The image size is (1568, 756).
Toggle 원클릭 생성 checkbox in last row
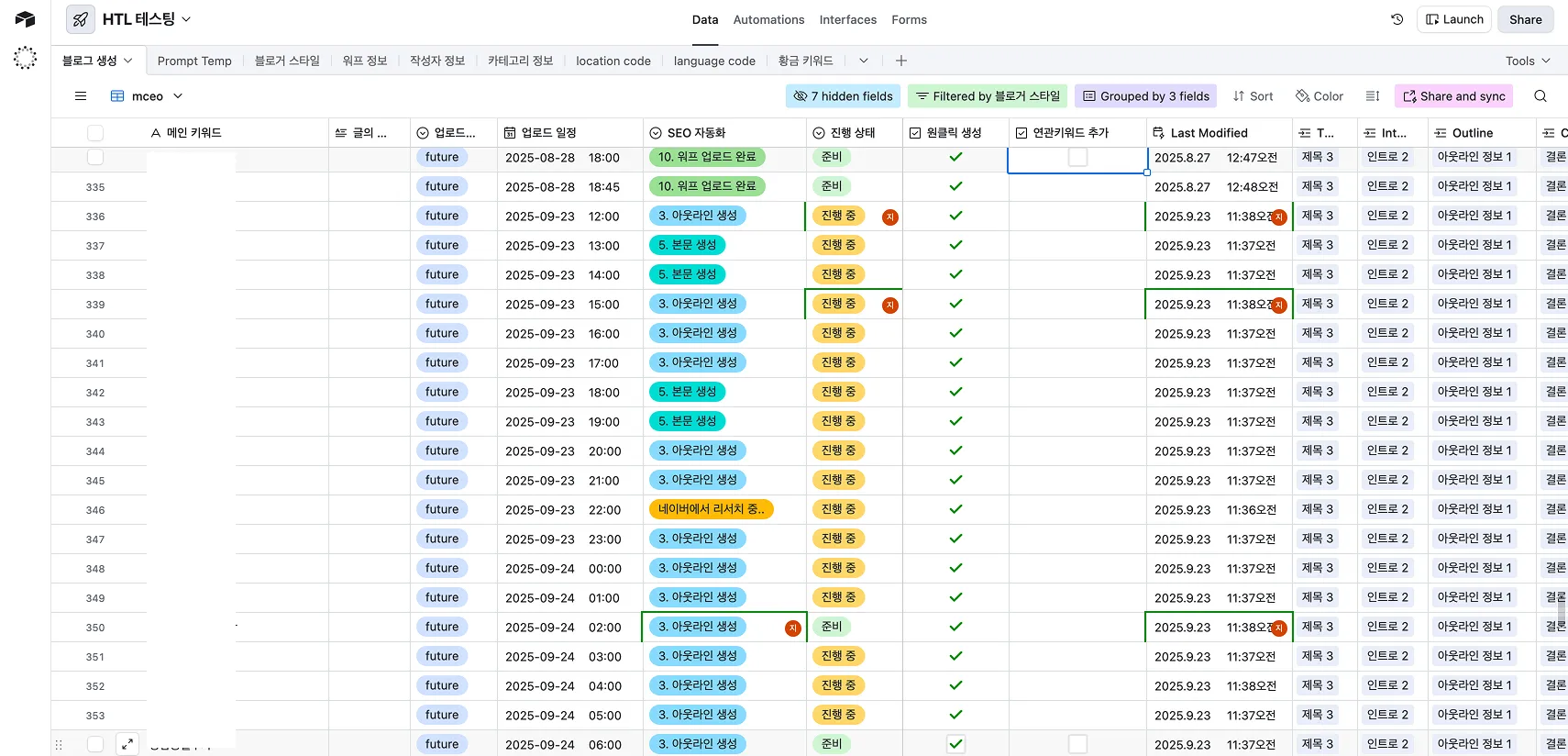(x=955, y=744)
